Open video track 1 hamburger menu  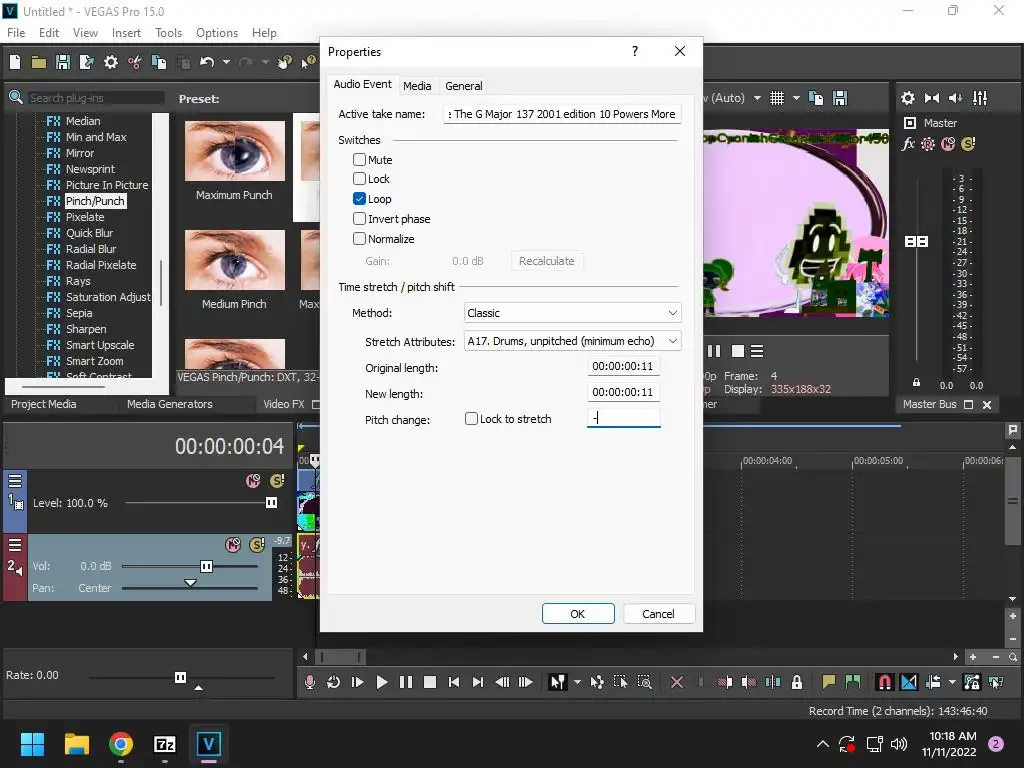15,481
